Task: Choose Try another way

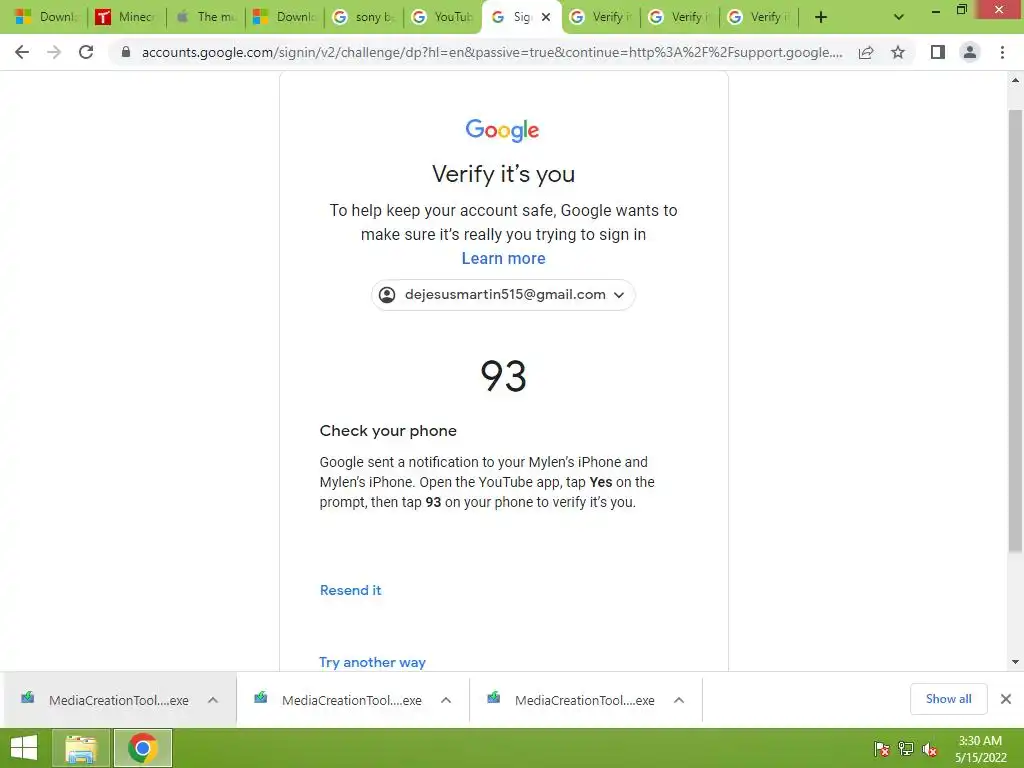Action: click(x=372, y=662)
